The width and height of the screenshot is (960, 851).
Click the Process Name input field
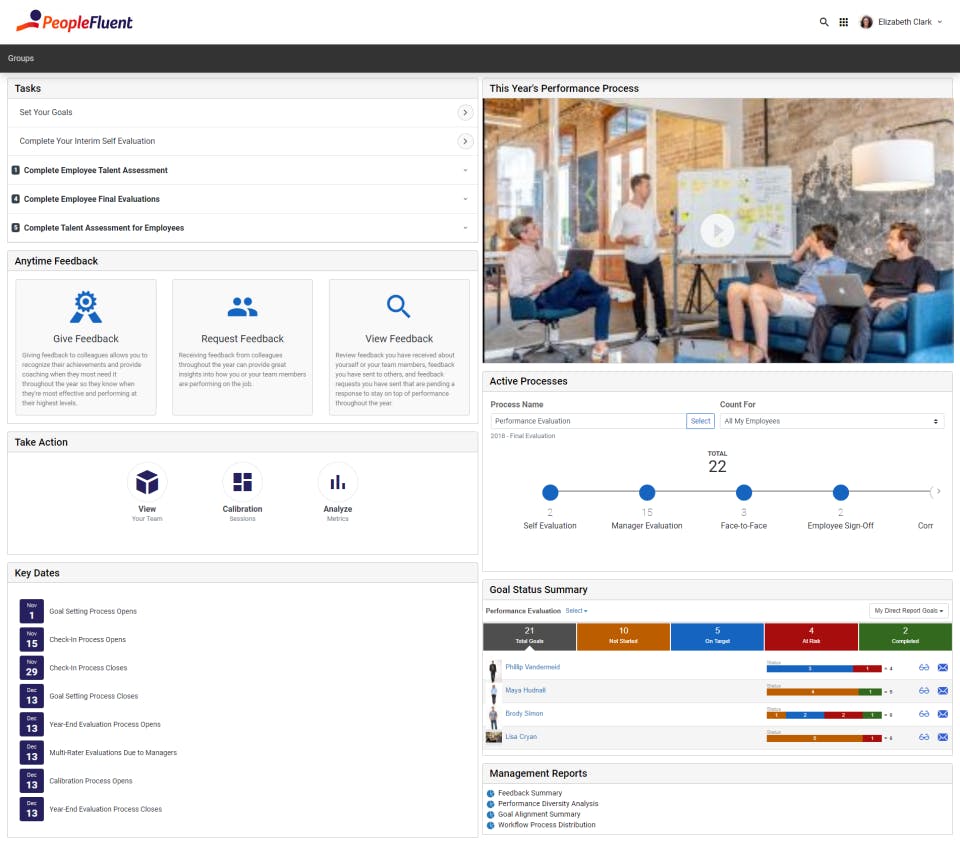580,420
